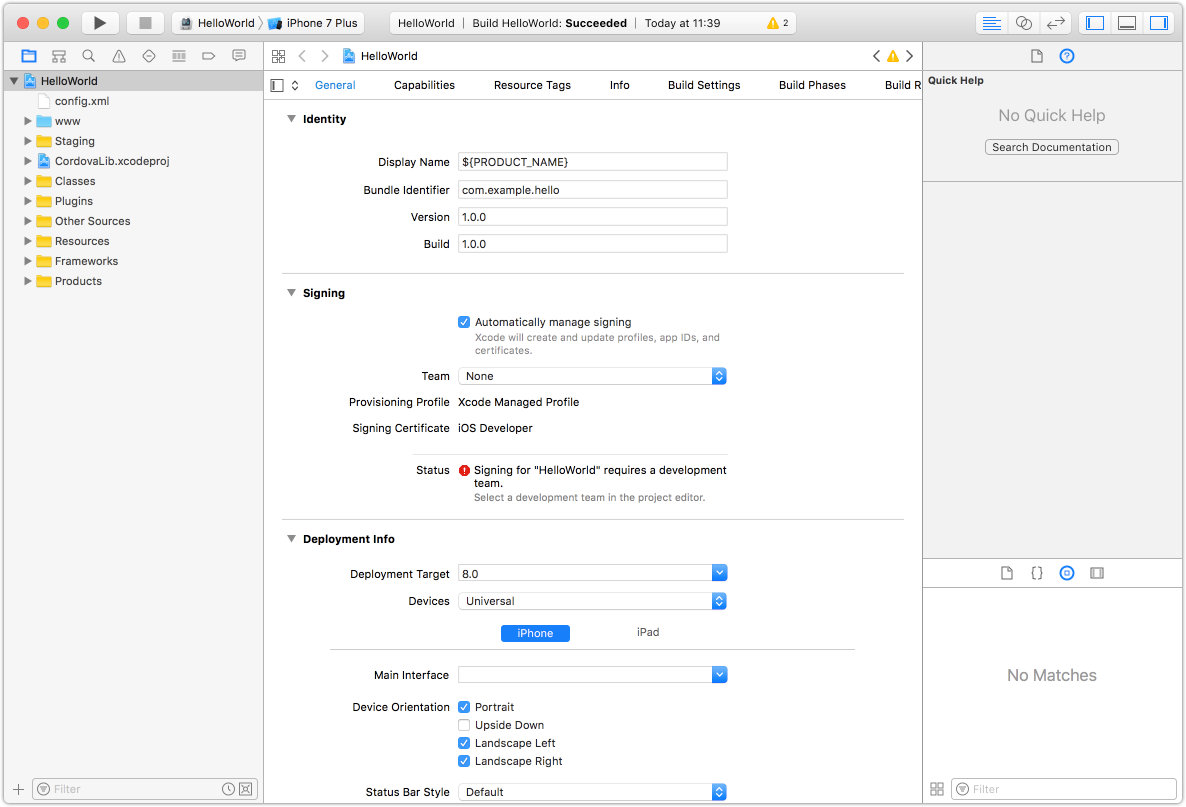Switch to the Info tab
Screen dimensions: 1186x807
619,85
